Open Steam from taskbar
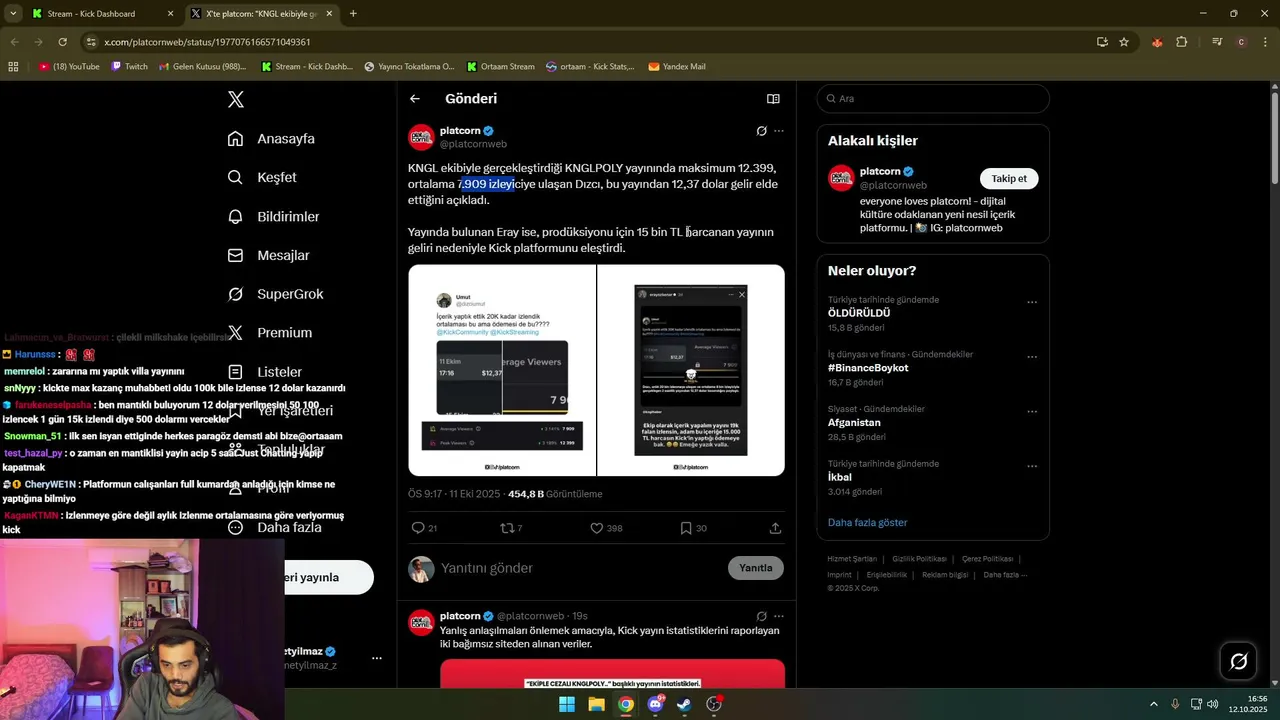Screen dimensions: 1280x720 point(684,704)
